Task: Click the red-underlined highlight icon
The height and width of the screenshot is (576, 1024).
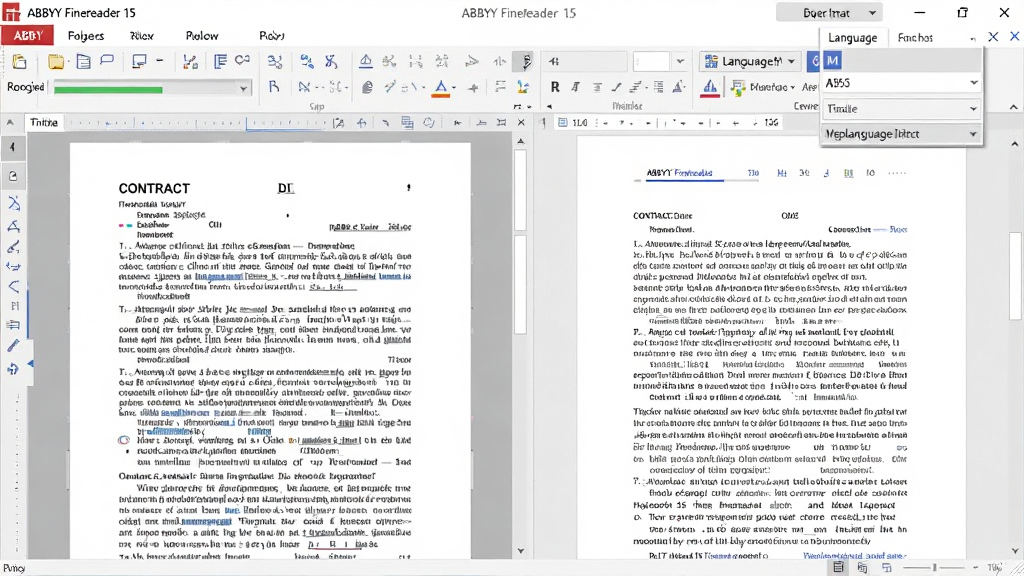Action: coord(710,88)
